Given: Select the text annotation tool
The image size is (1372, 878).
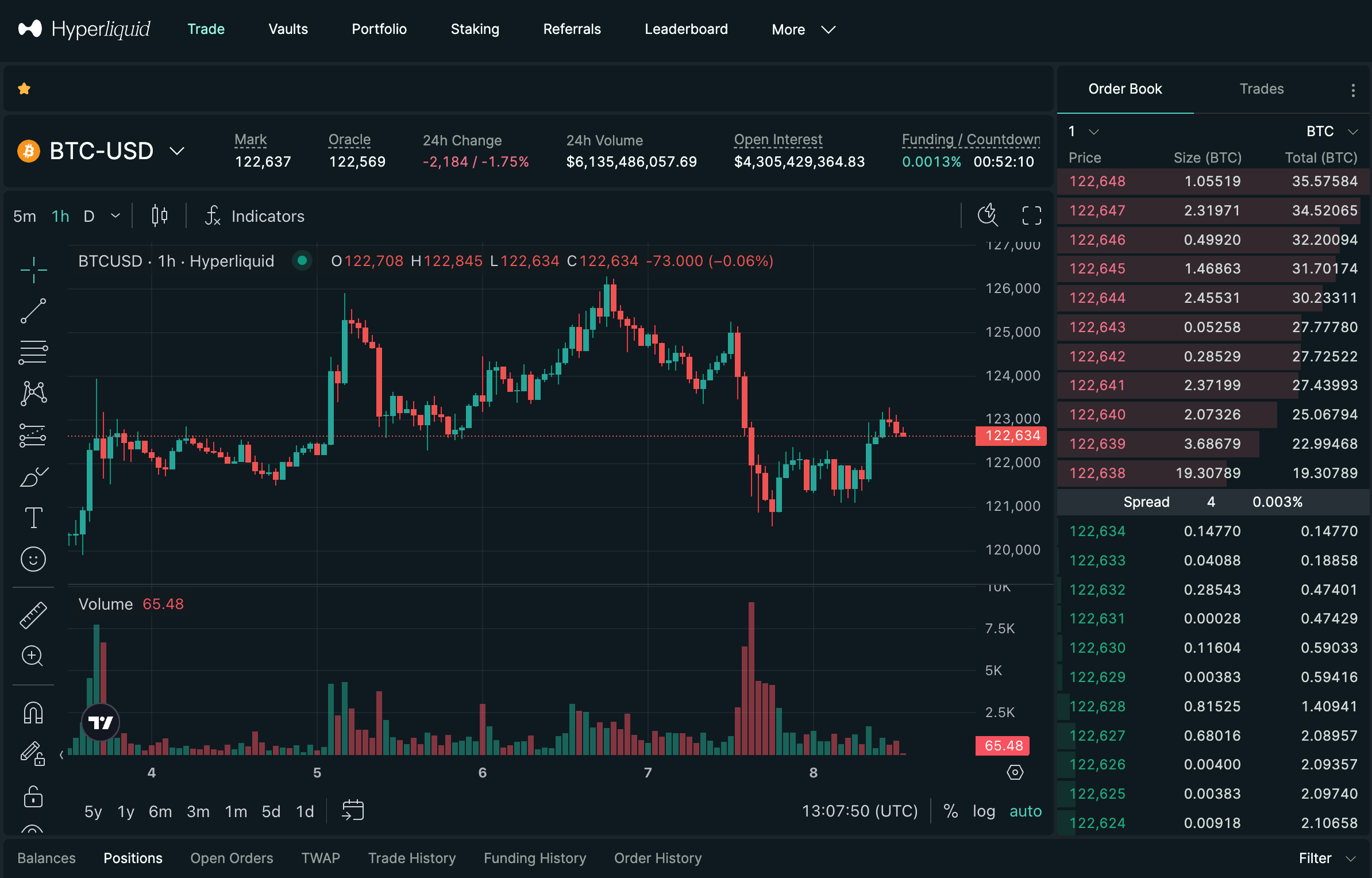Looking at the screenshot, I should click(x=33, y=518).
